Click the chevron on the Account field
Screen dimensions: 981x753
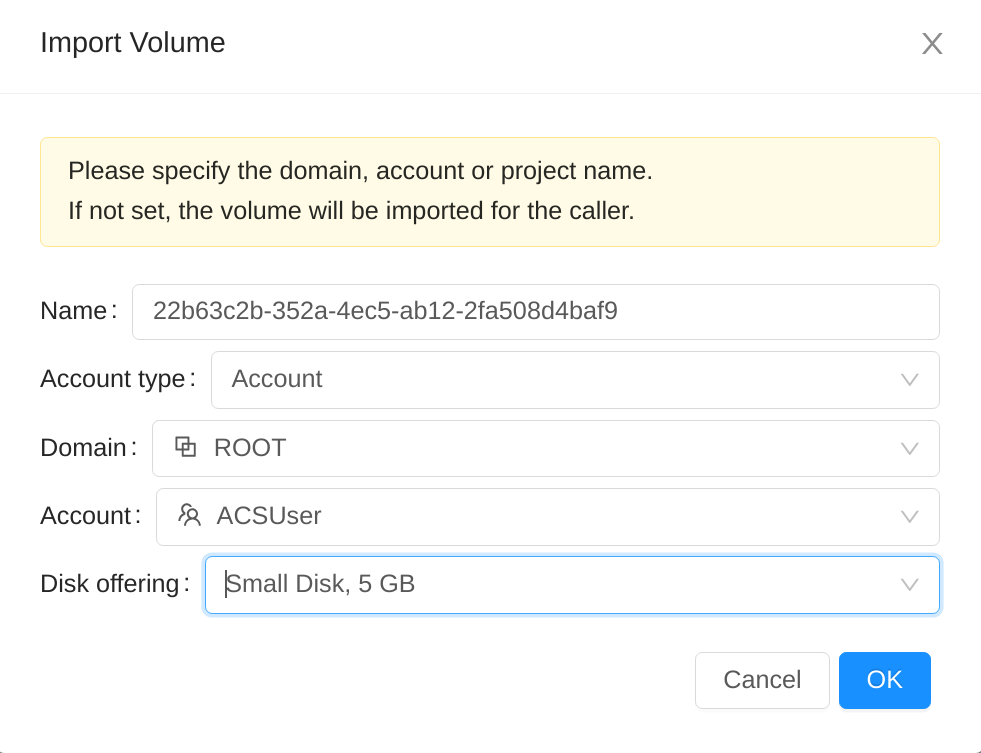tap(909, 517)
